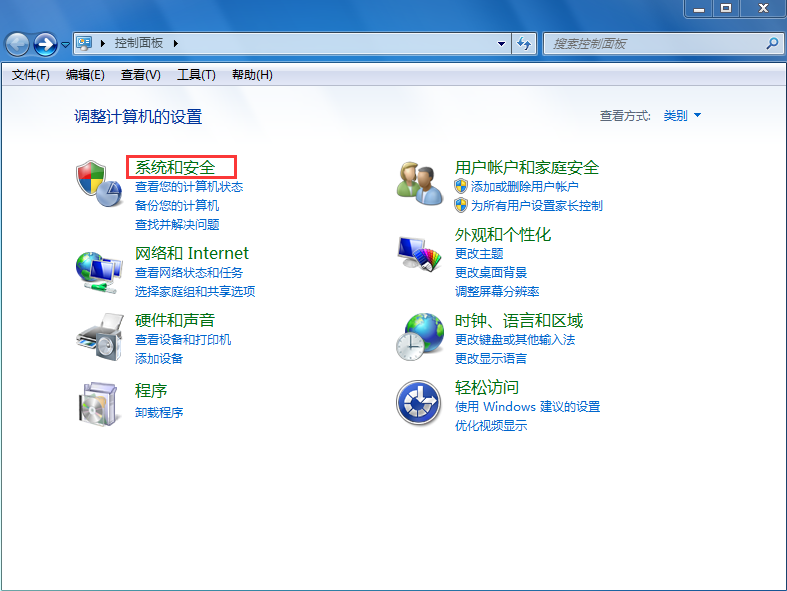Open the 工具(T) menu
The width and height of the screenshot is (787, 591).
coord(196,75)
